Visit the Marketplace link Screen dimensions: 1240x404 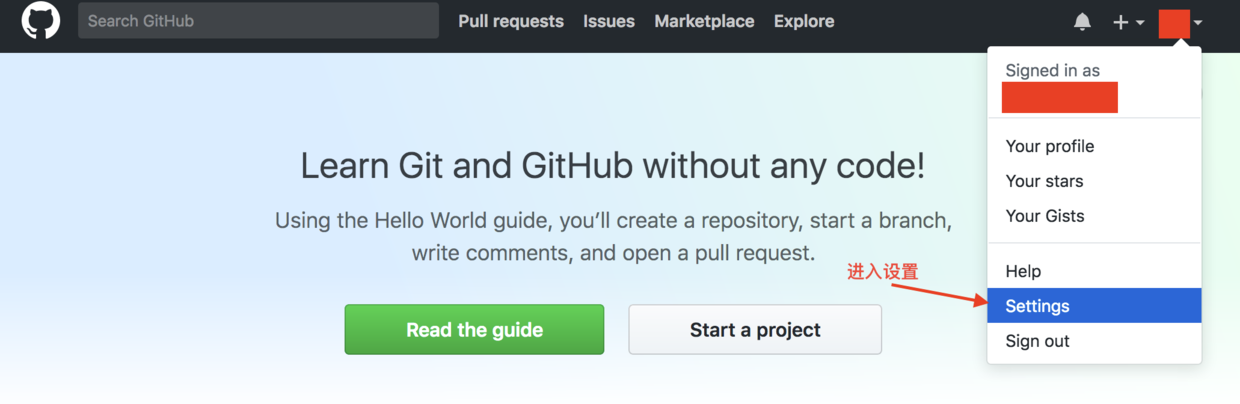point(704,21)
